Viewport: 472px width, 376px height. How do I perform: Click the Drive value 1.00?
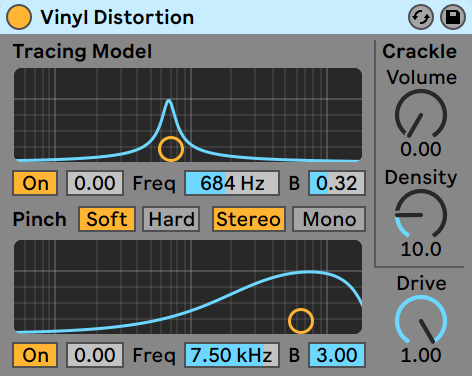(x=421, y=355)
